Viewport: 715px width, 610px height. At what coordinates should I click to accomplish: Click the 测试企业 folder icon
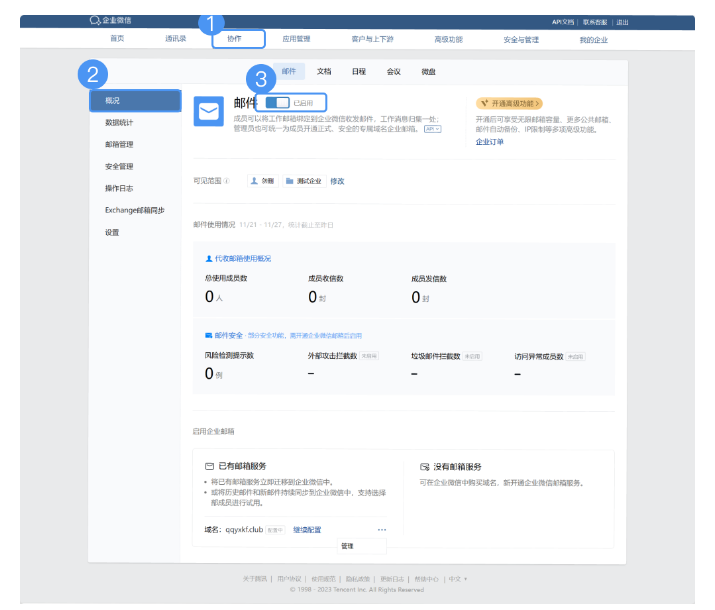pyautogui.click(x=289, y=181)
